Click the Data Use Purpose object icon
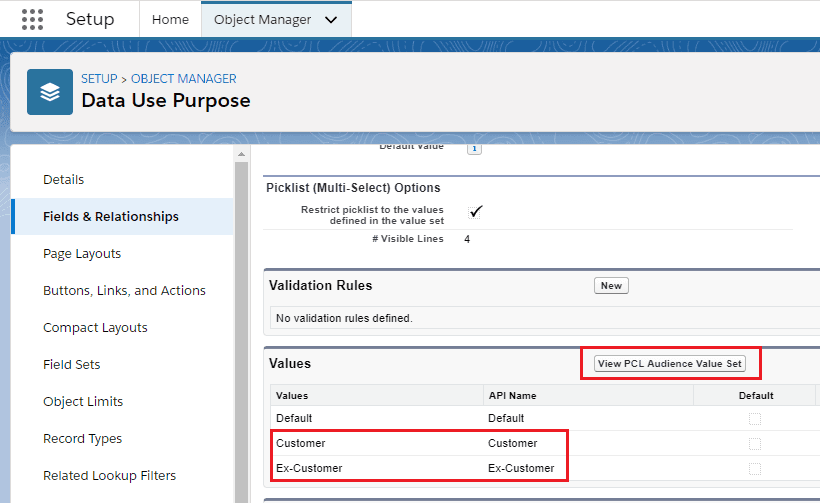 50,92
